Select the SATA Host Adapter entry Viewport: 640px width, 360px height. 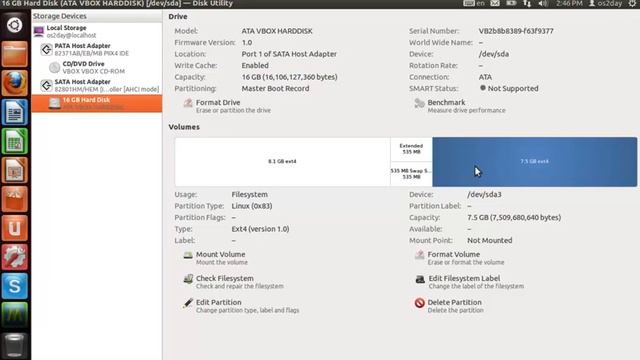97,85
